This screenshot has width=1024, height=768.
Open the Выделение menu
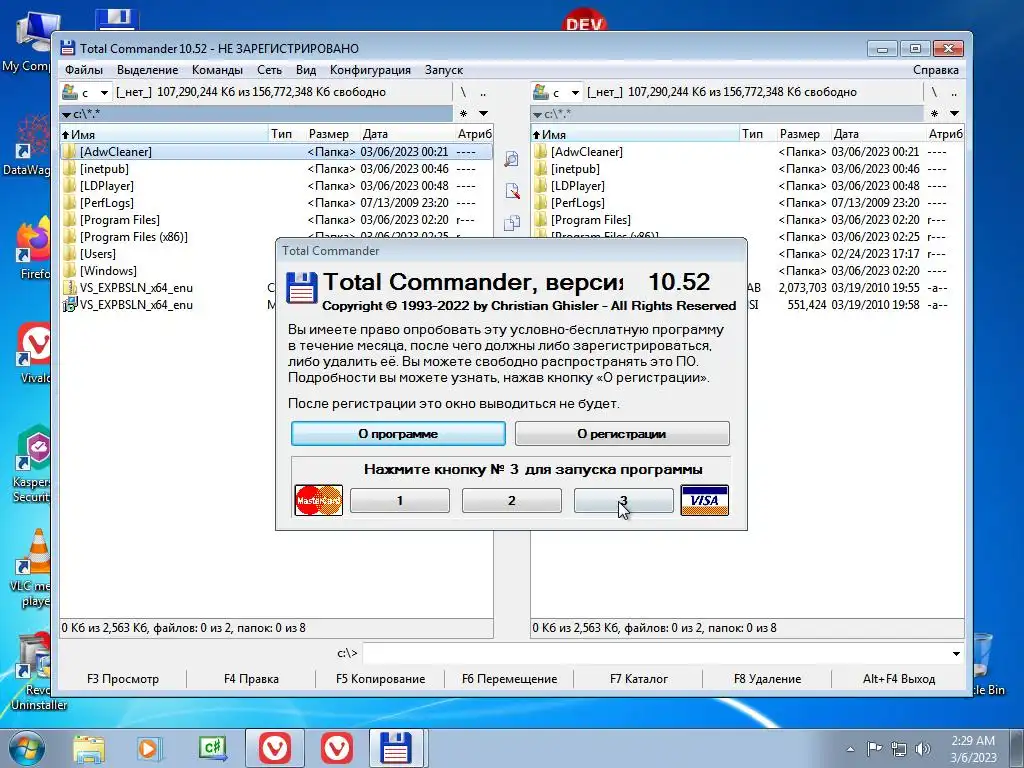[148, 70]
